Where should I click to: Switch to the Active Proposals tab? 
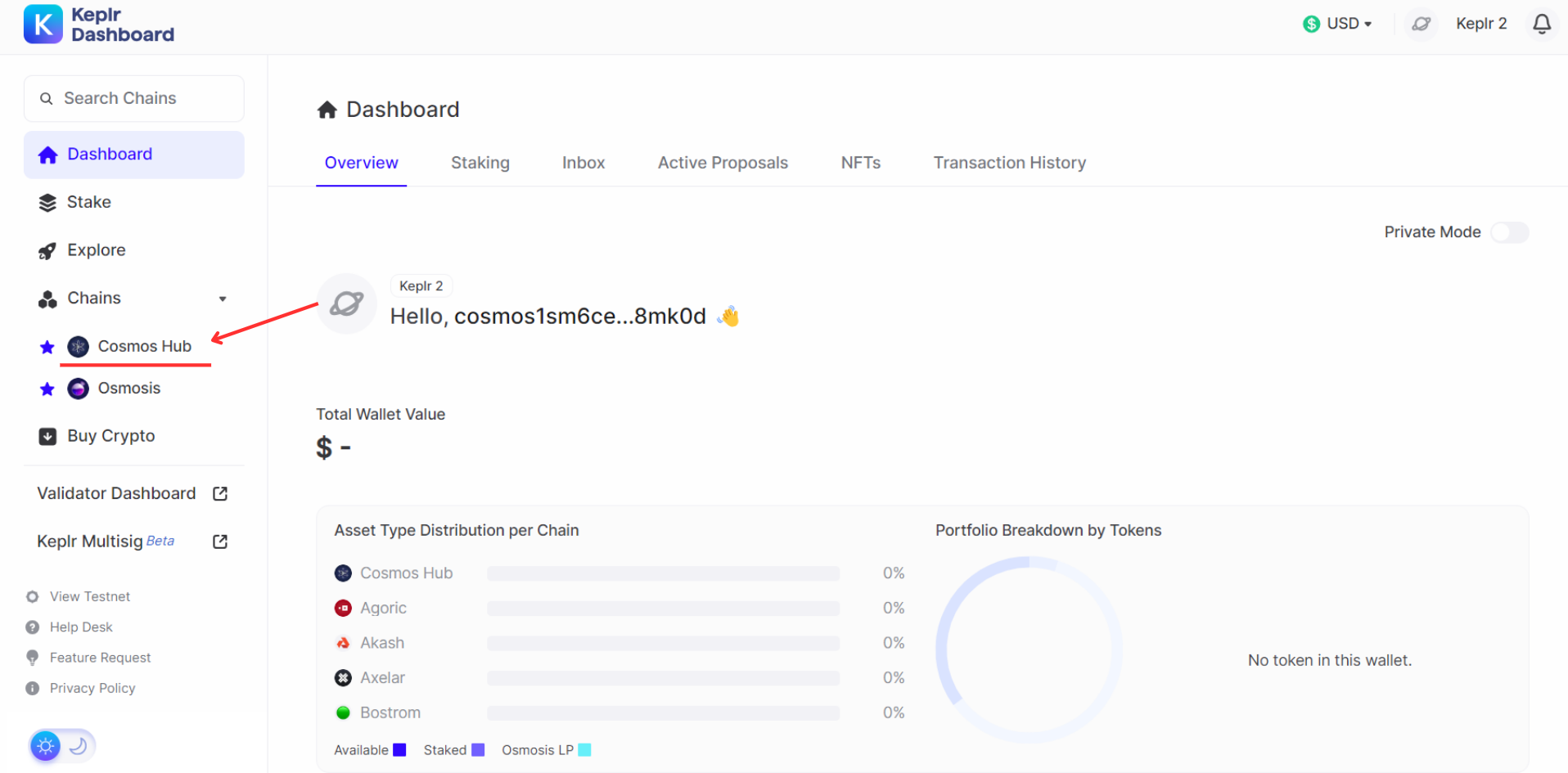pos(723,163)
